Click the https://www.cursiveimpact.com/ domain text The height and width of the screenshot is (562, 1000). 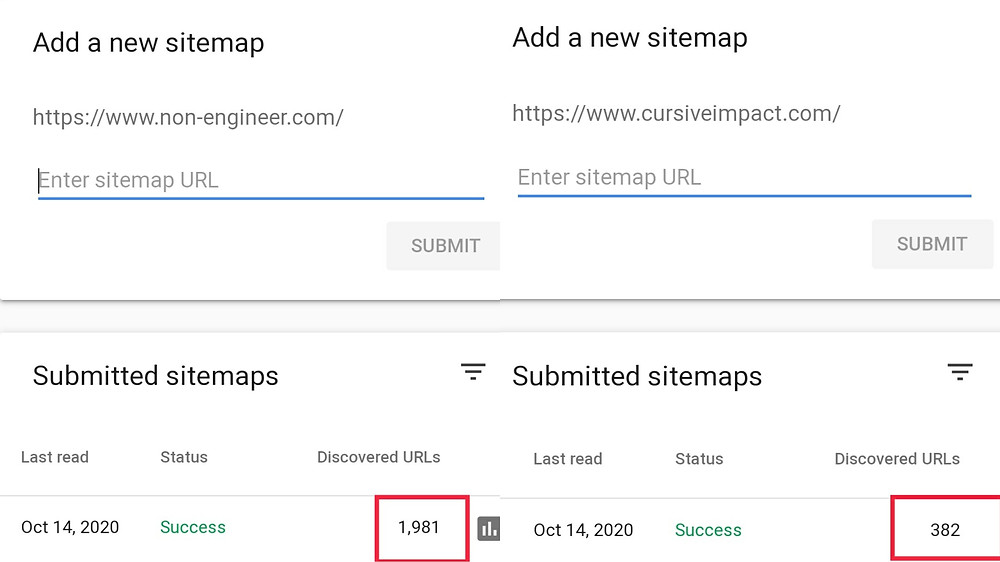(676, 113)
